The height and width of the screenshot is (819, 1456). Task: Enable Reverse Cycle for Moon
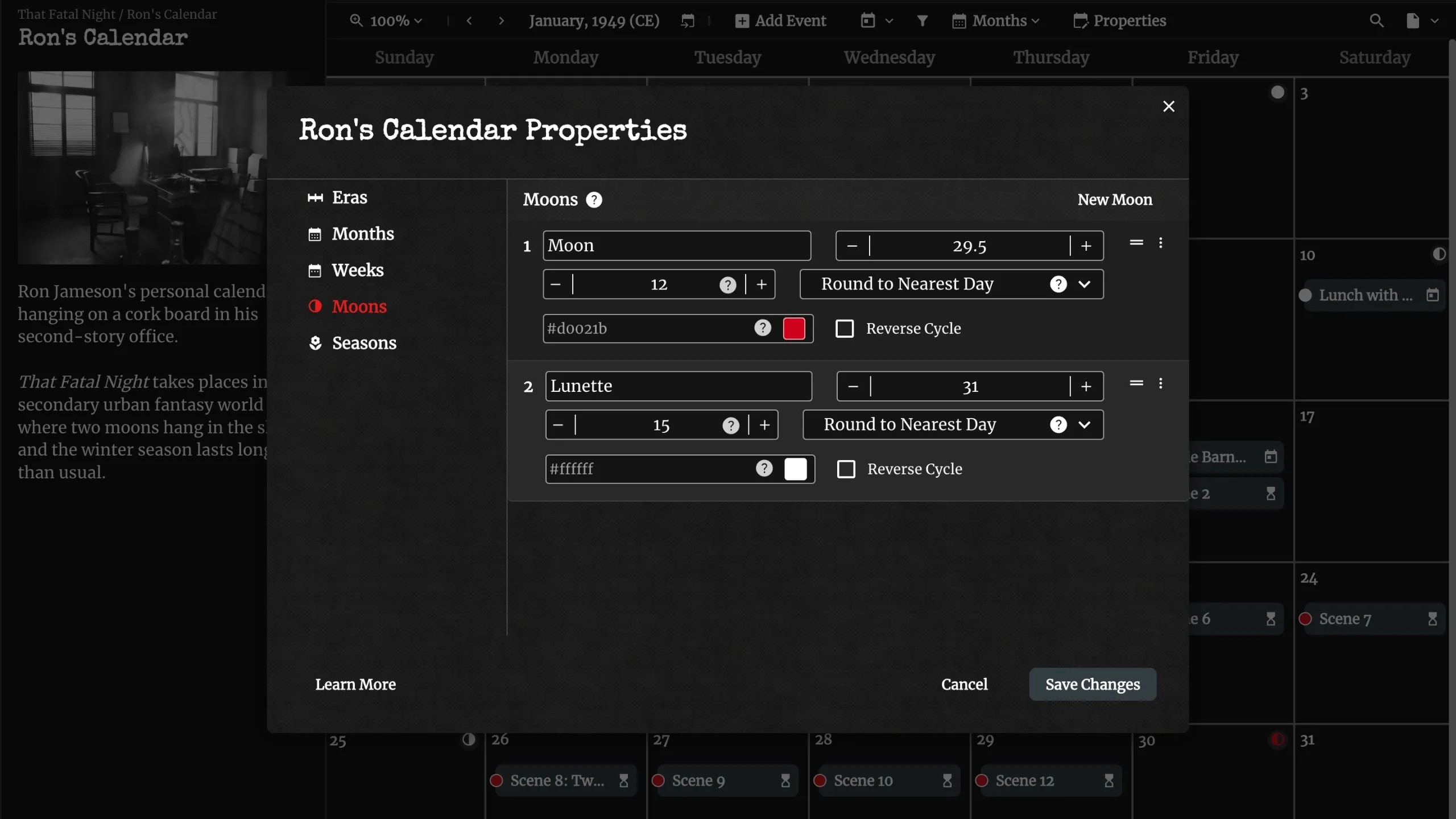tap(845, 328)
